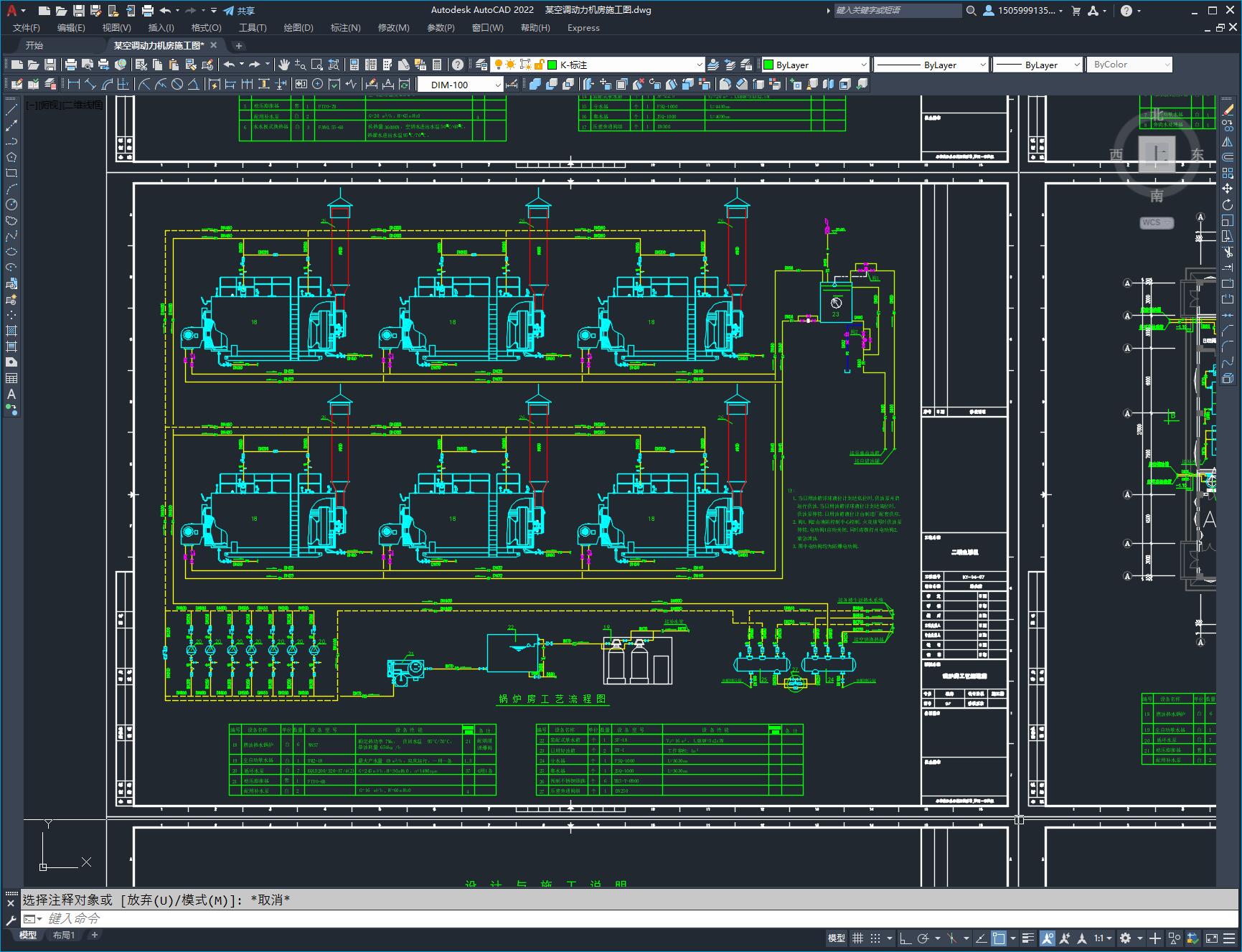The image size is (1242, 952).
Task: Click the 共享 share button
Action: click(239, 11)
